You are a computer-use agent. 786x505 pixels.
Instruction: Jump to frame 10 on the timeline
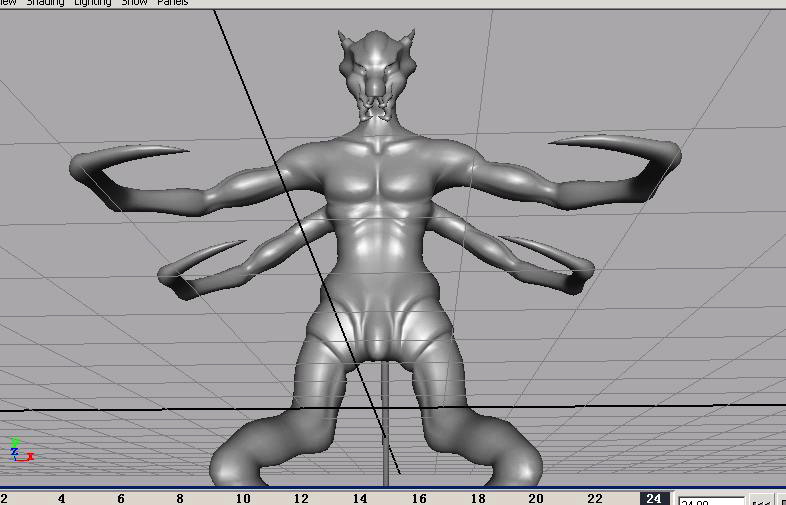[243, 498]
